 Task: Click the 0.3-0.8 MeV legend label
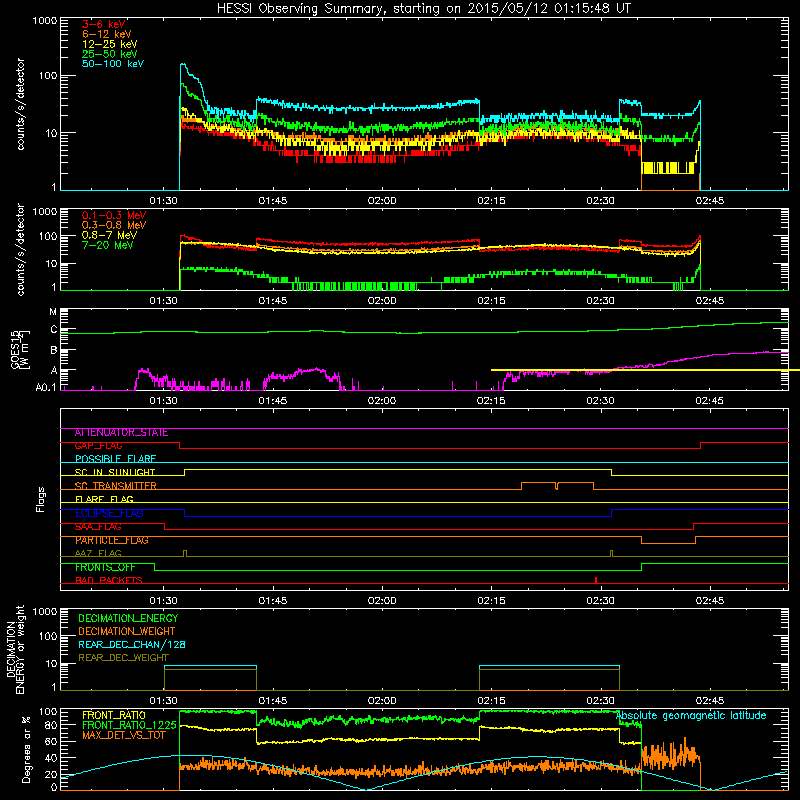tap(114, 225)
